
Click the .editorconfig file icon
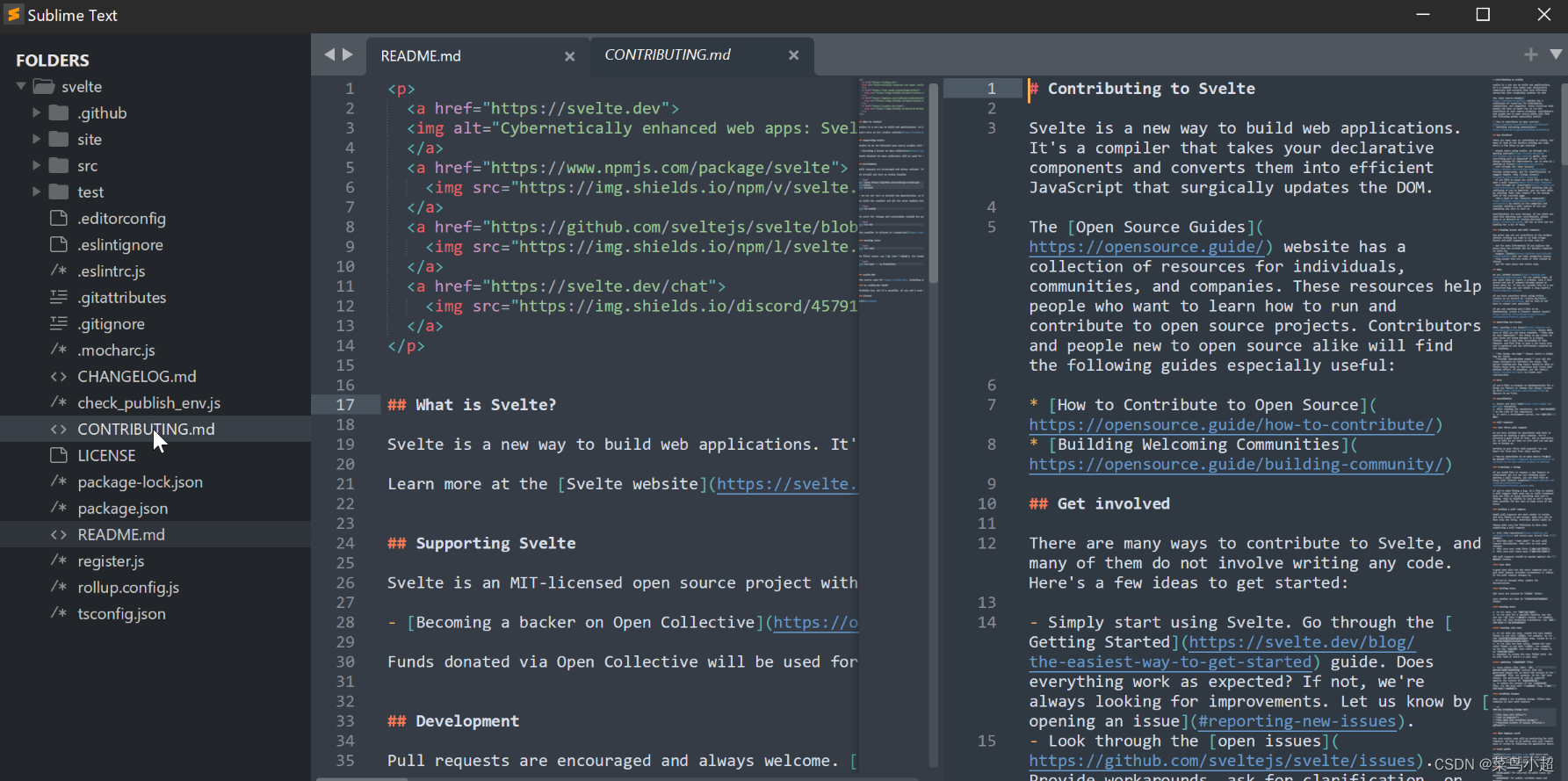pyautogui.click(x=59, y=218)
